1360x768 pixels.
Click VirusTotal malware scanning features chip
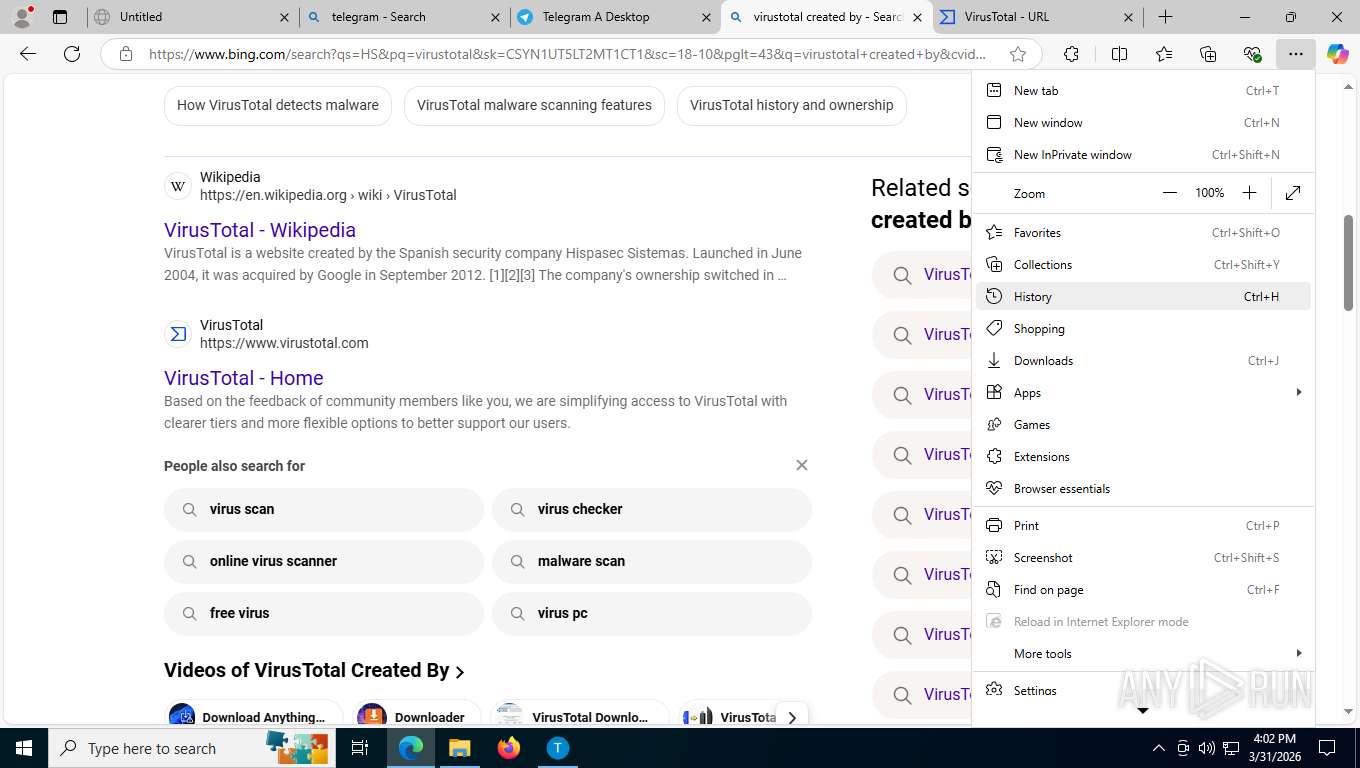[x=534, y=105]
